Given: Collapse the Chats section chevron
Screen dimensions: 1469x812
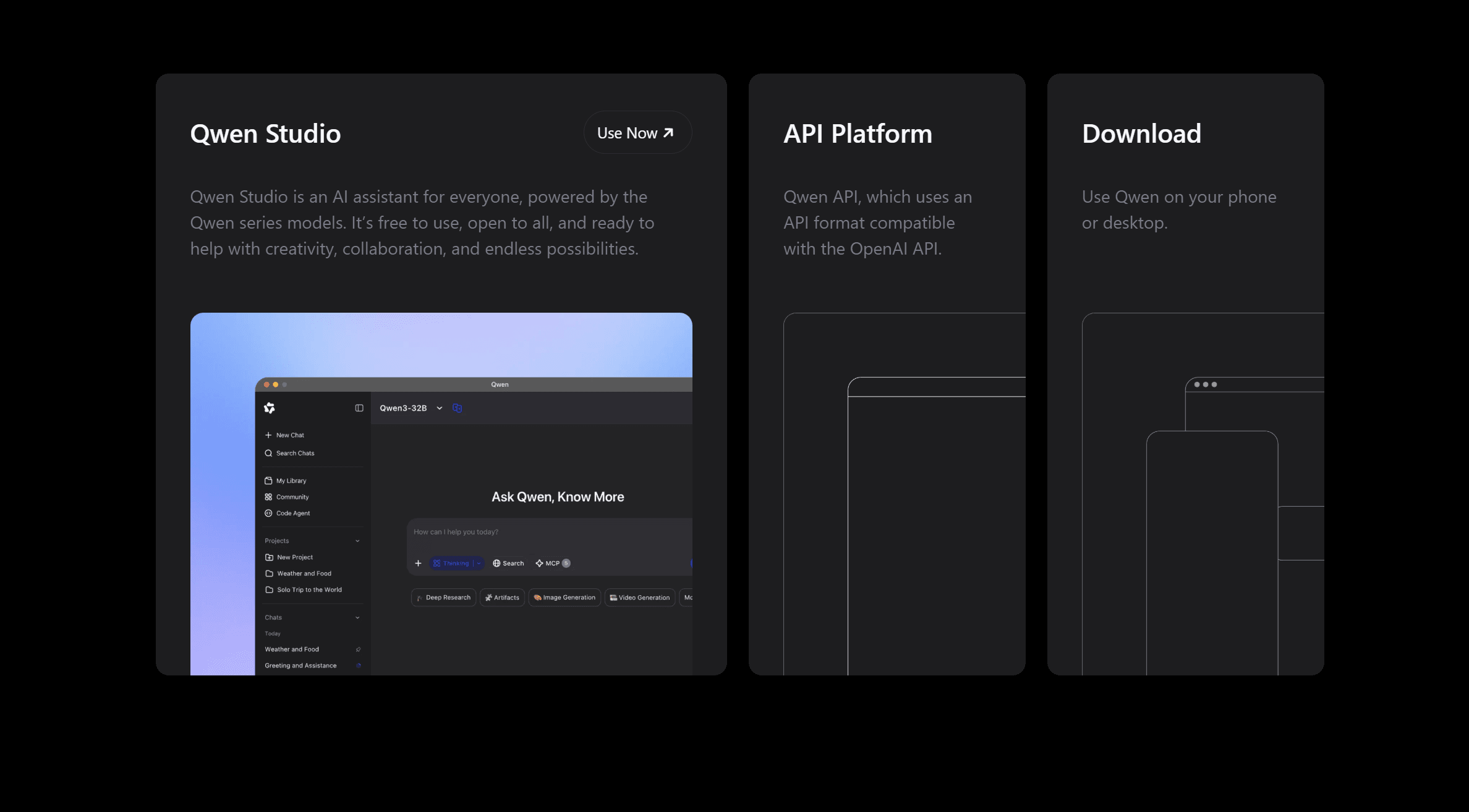Looking at the screenshot, I should pos(357,617).
